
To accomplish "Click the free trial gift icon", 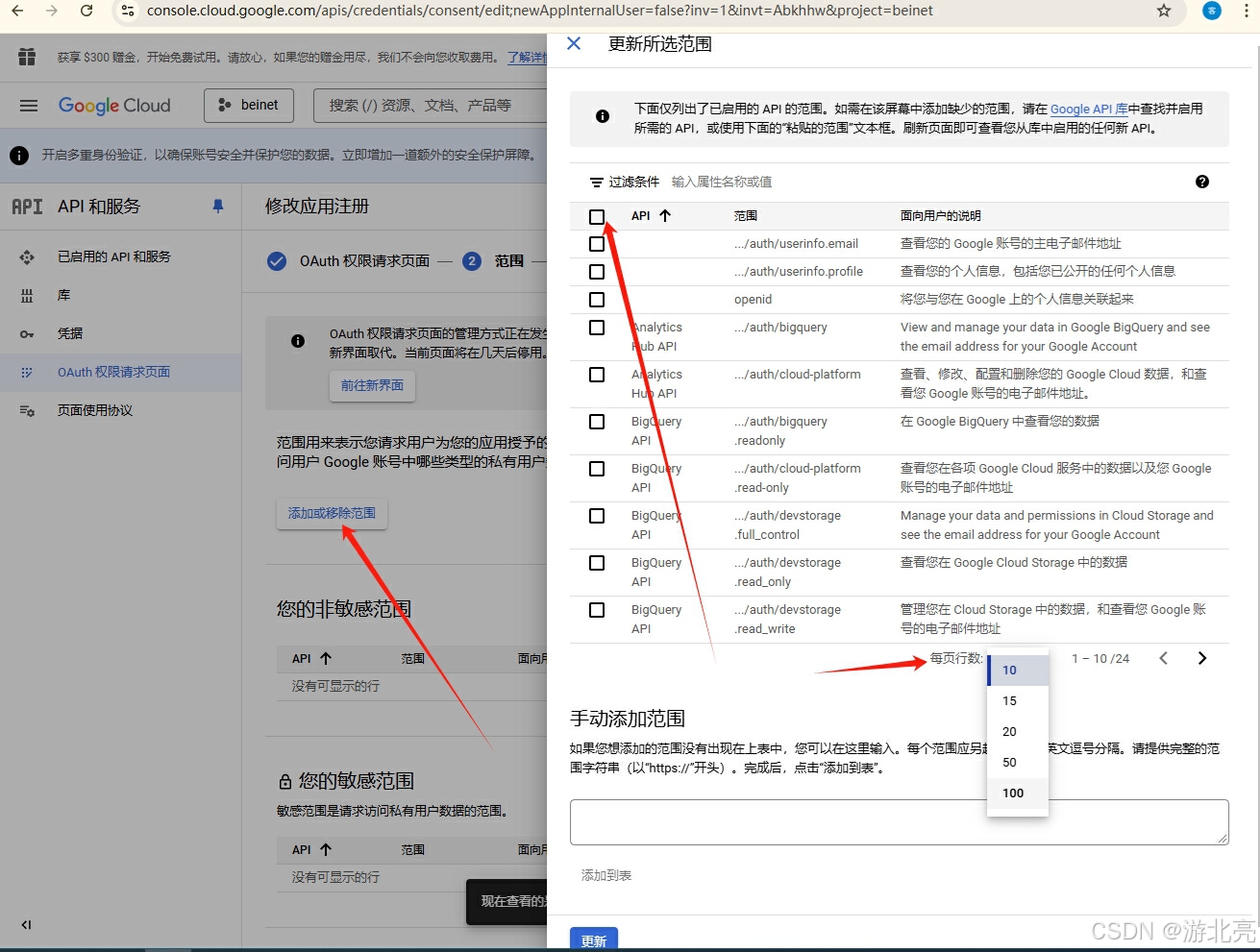I will pos(27,57).
